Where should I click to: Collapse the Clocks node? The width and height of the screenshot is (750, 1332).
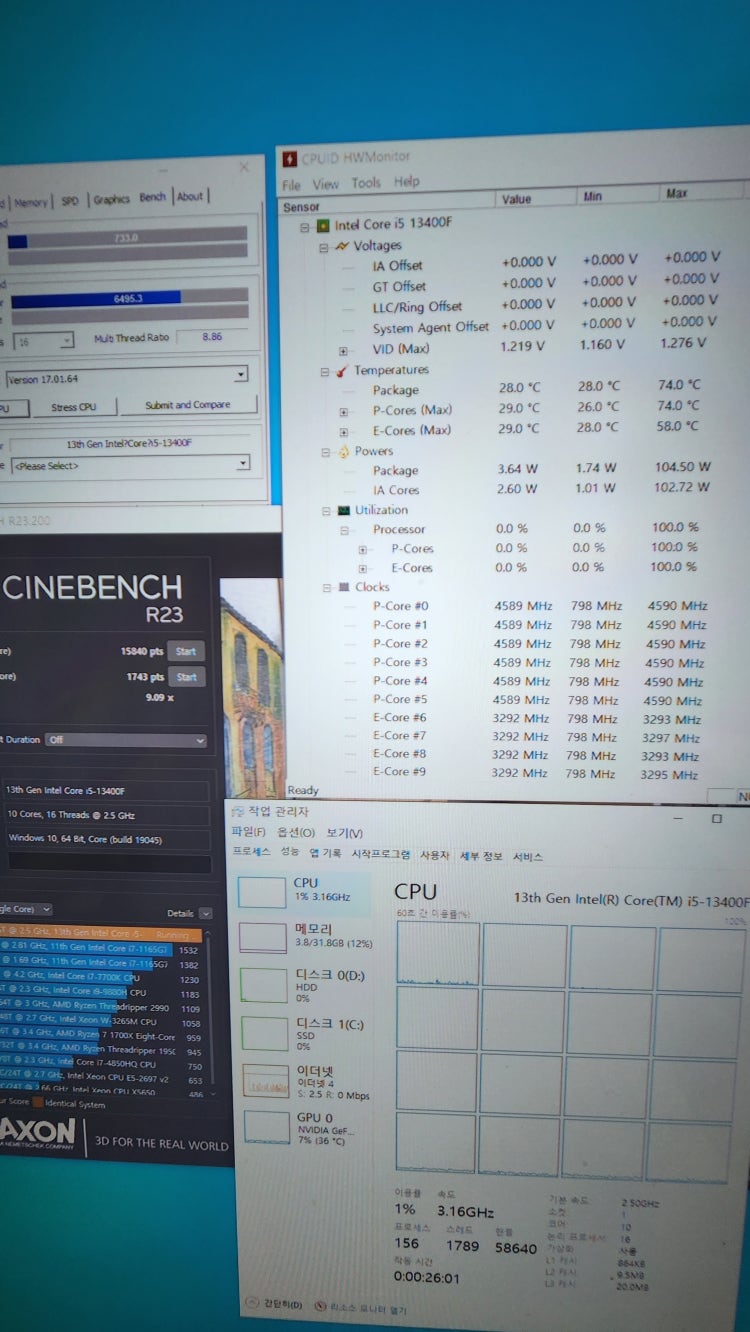(326, 588)
